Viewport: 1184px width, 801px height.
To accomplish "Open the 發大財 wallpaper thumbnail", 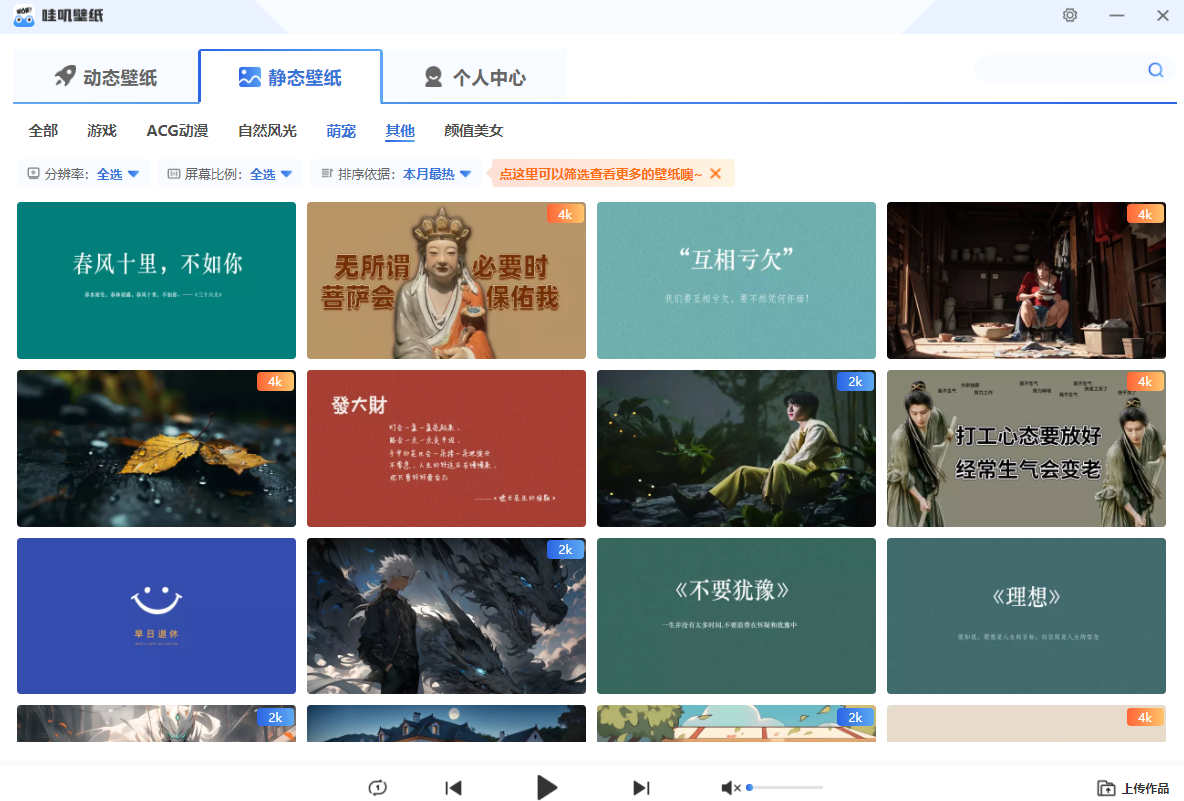I will pyautogui.click(x=446, y=448).
